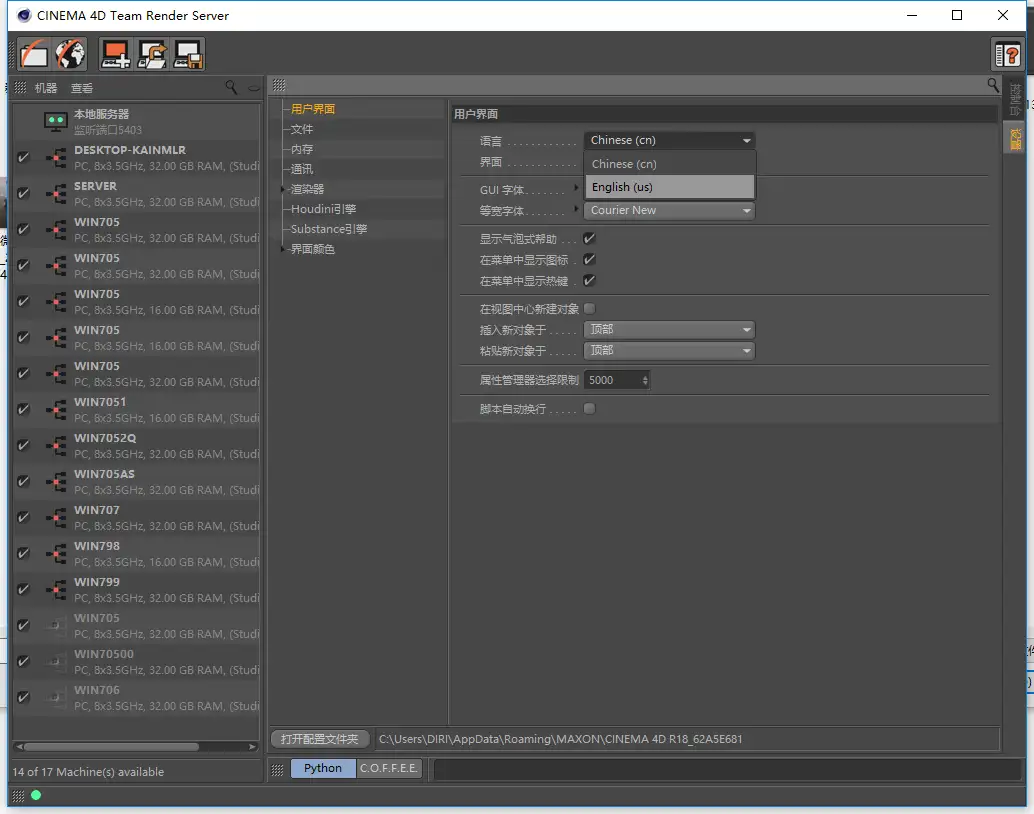Click the greyed icon of WIN70500
Screen dimensions: 1034x814
pyautogui.click(x=57, y=662)
